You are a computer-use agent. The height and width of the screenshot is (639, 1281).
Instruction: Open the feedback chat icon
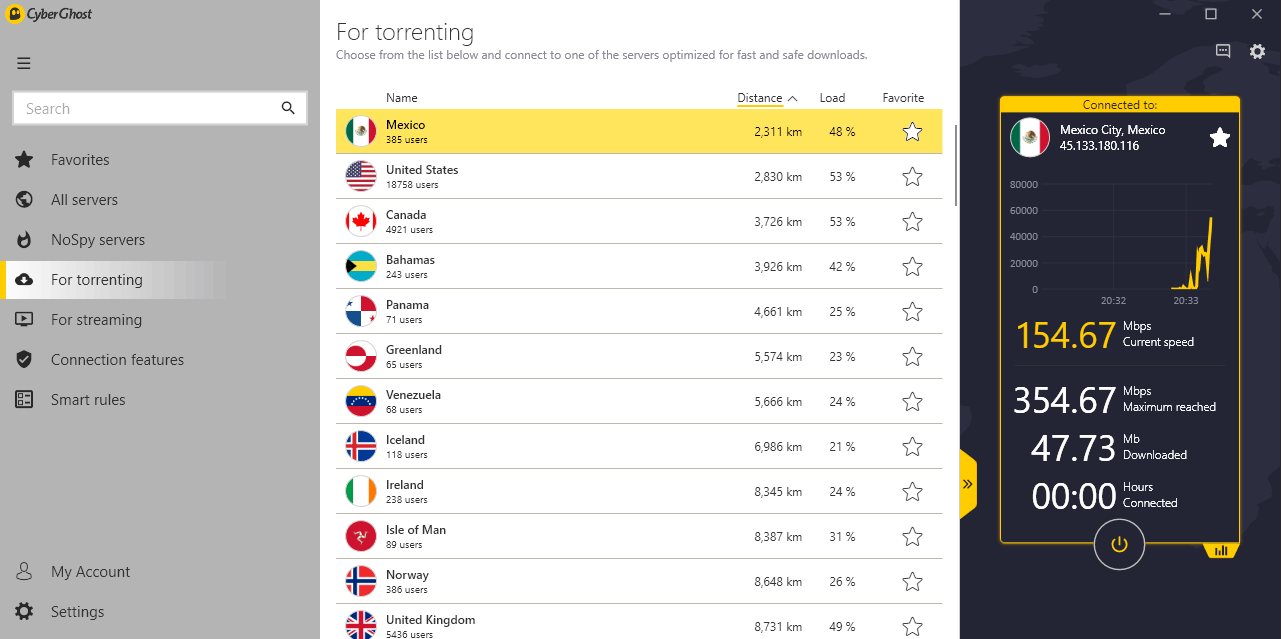[1223, 51]
